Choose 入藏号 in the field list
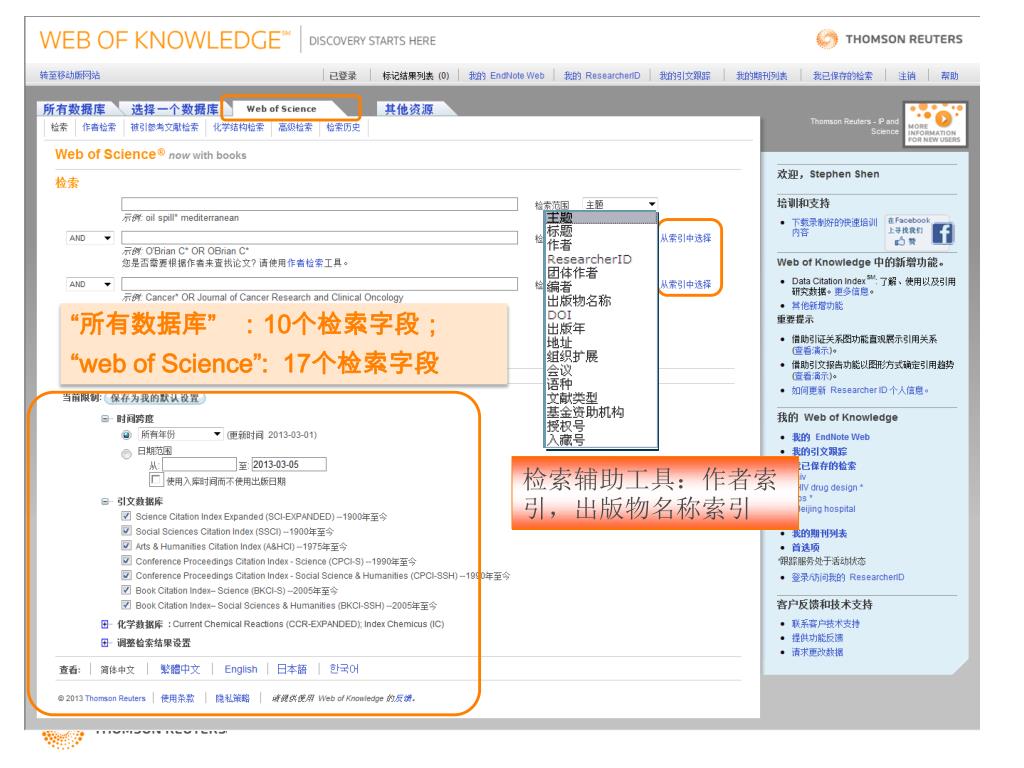The width and height of the screenshot is (1024, 768). point(566,440)
